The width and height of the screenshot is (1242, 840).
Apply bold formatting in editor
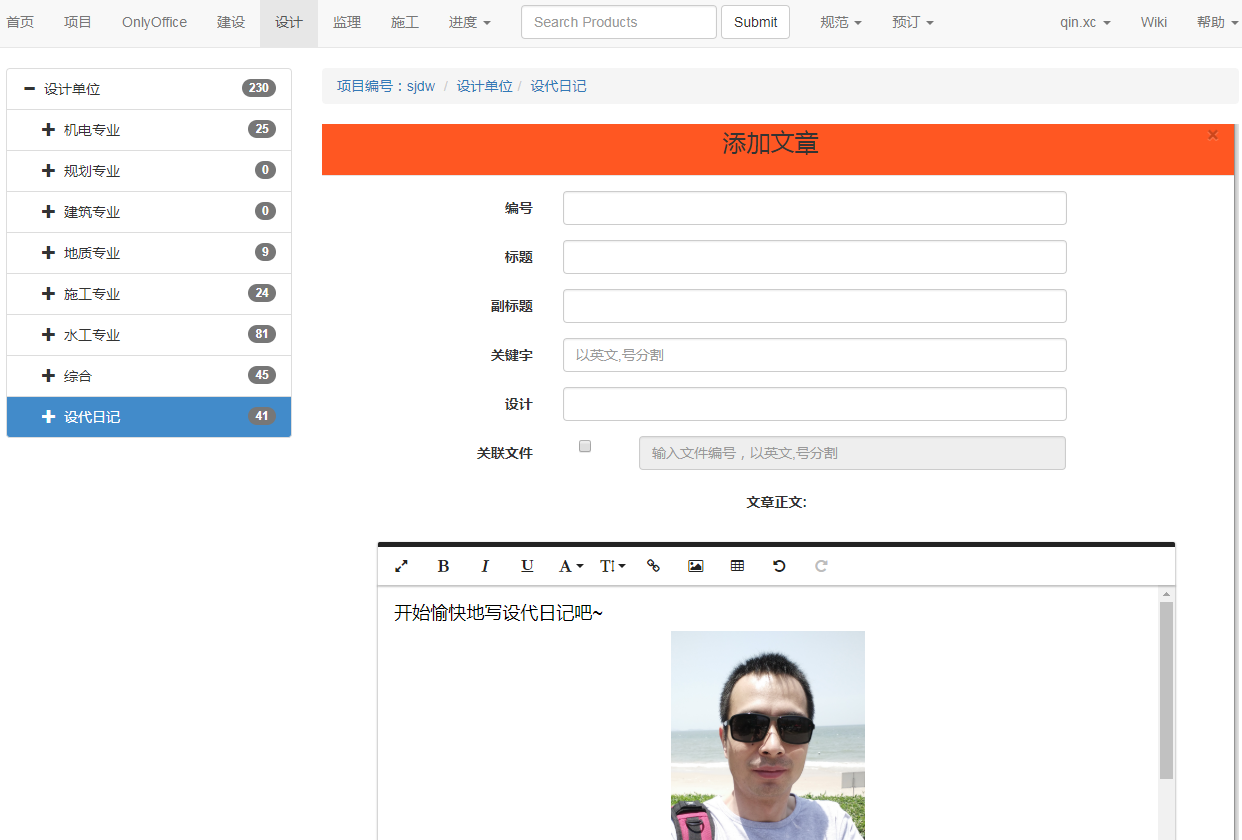coord(443,566)
